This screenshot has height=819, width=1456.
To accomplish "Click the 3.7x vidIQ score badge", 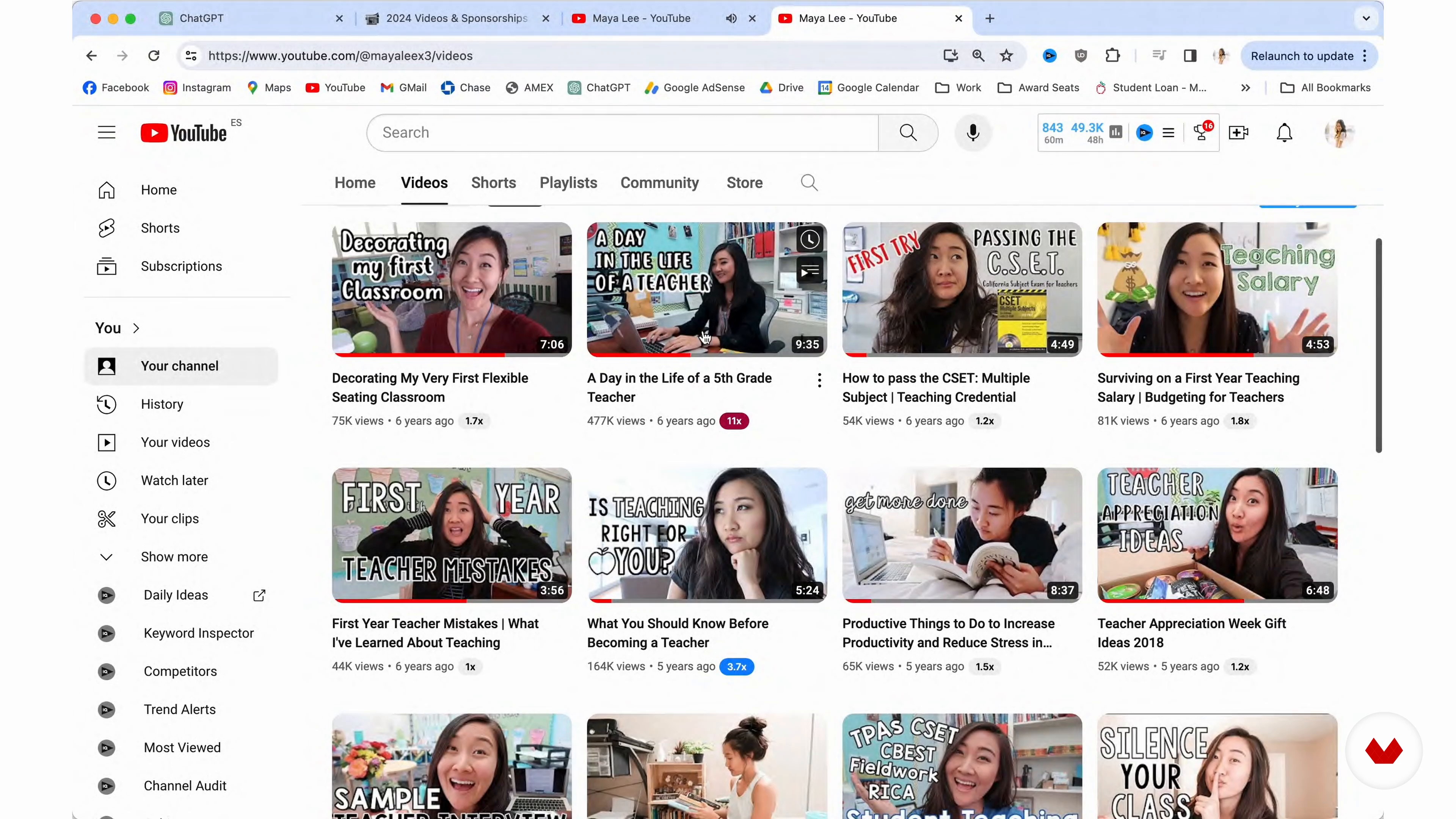I will [x=736, y=667].
